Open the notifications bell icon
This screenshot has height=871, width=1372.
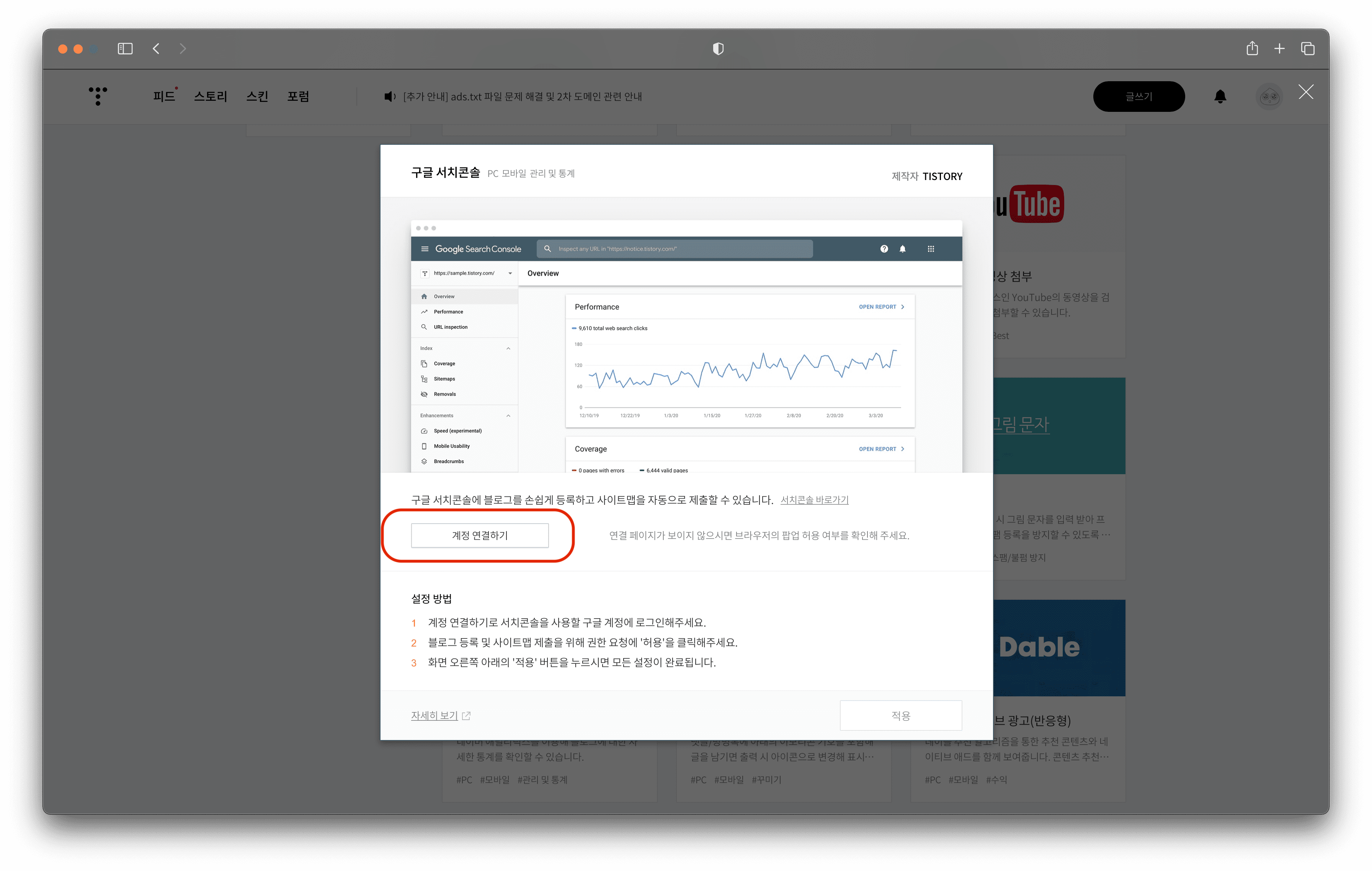[1220, 97]
